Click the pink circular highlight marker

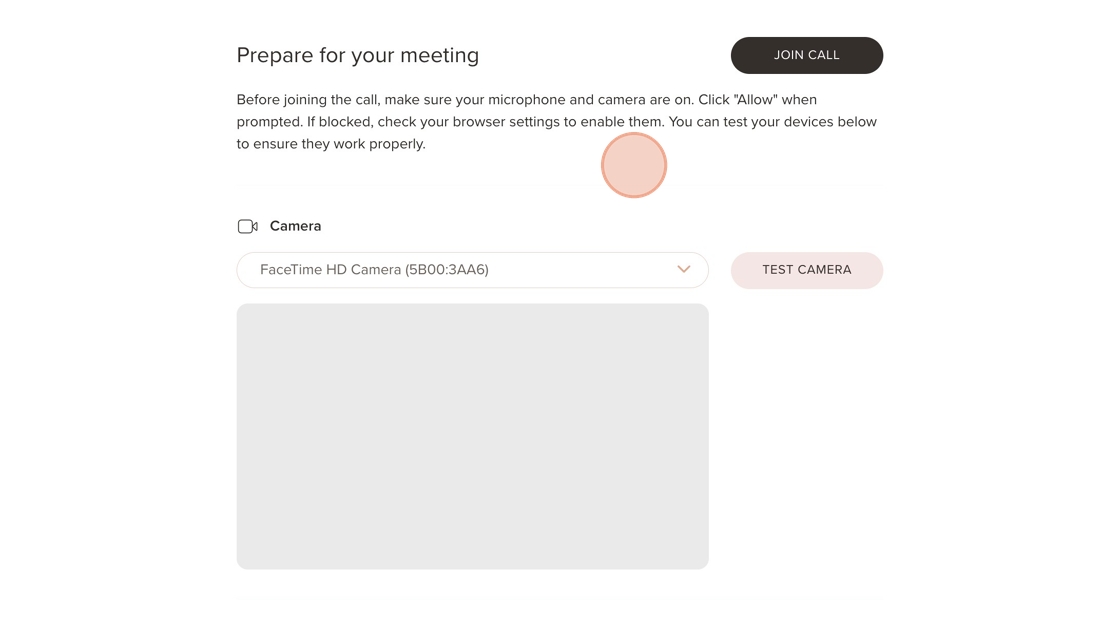[x=633, y=165]
